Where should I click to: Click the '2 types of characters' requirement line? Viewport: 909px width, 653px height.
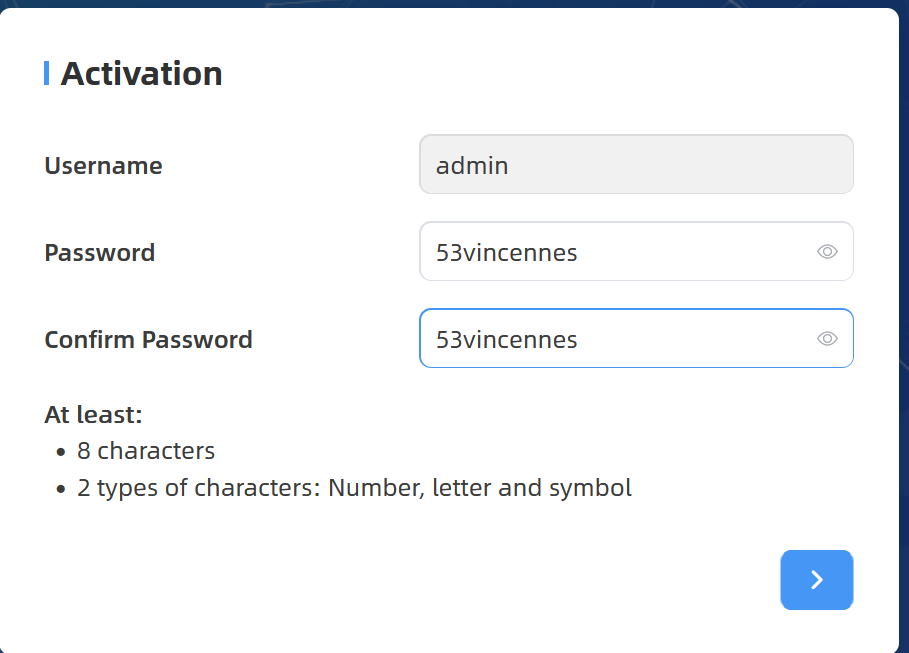354,488
